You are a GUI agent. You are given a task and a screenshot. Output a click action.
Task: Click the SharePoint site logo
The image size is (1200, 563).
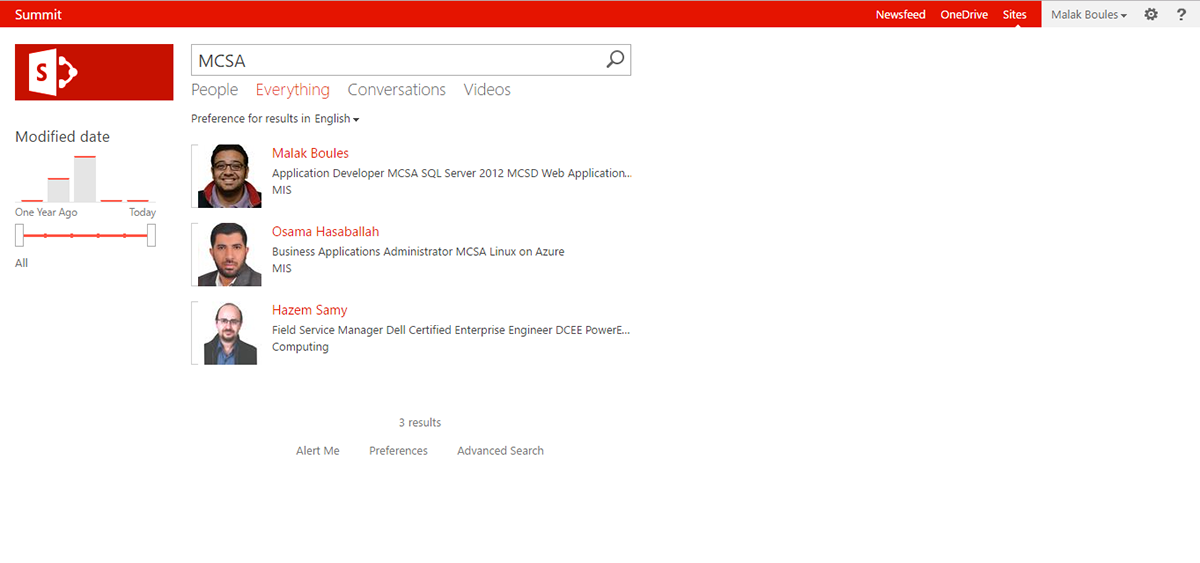94,72
